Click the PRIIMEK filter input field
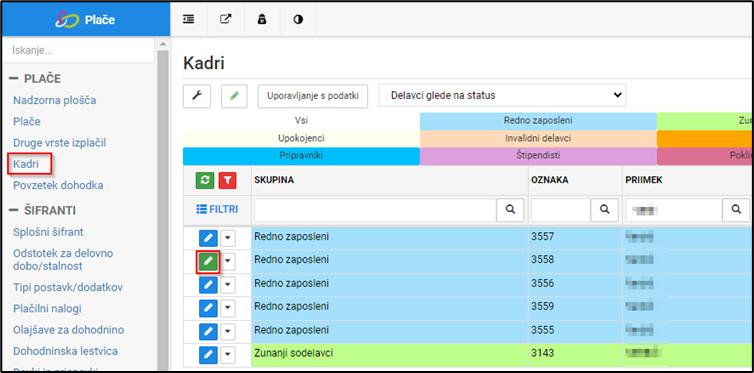This screenshot has width=754, height=373. pyautogui.click(x=674, y=209)
